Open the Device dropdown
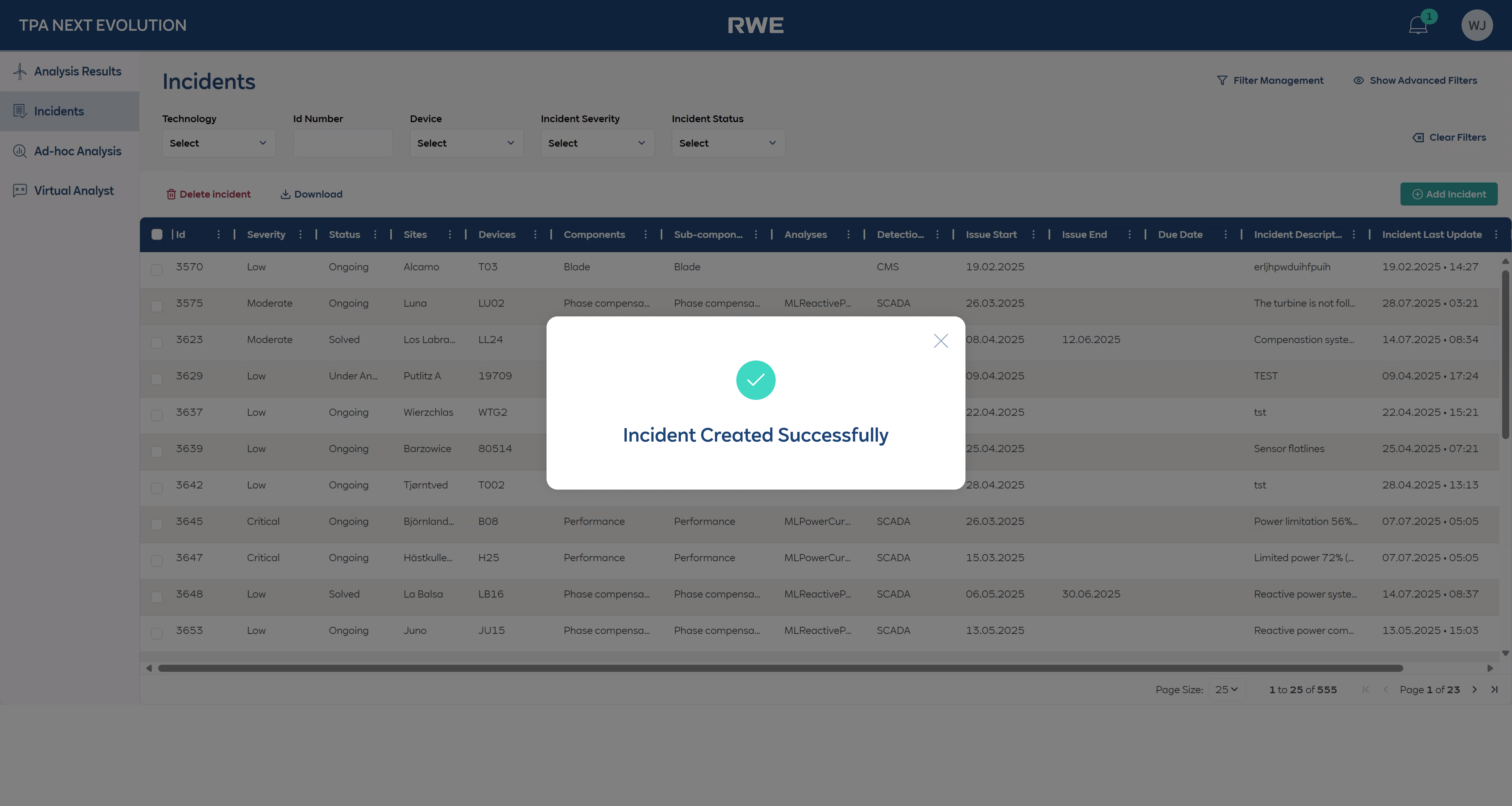This screenshot has width=1512, height=806. [467, 143]
